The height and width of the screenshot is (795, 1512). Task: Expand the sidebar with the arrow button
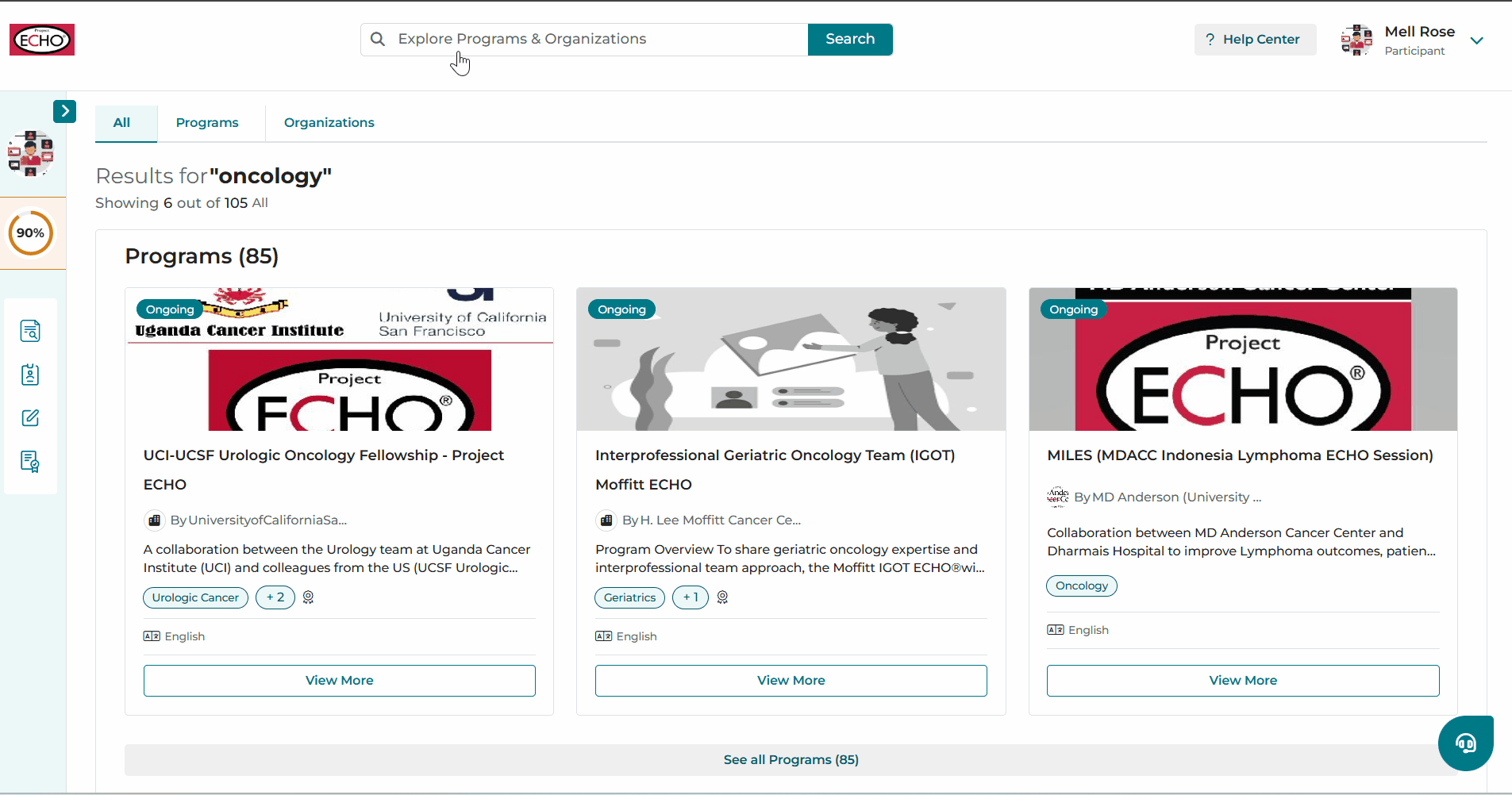click(x=64, y=111)
